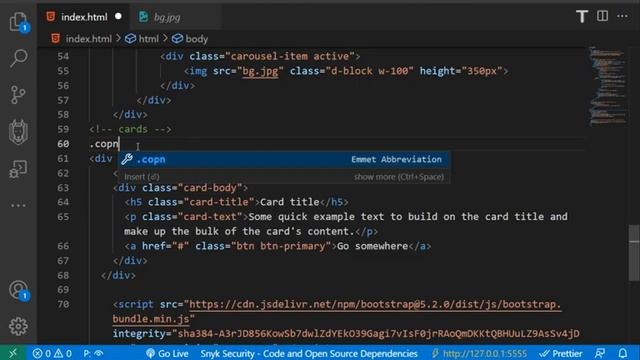Open the remote window indicator in status bar
This screenshot has height=360, width=640.
(x=13, y=353)
